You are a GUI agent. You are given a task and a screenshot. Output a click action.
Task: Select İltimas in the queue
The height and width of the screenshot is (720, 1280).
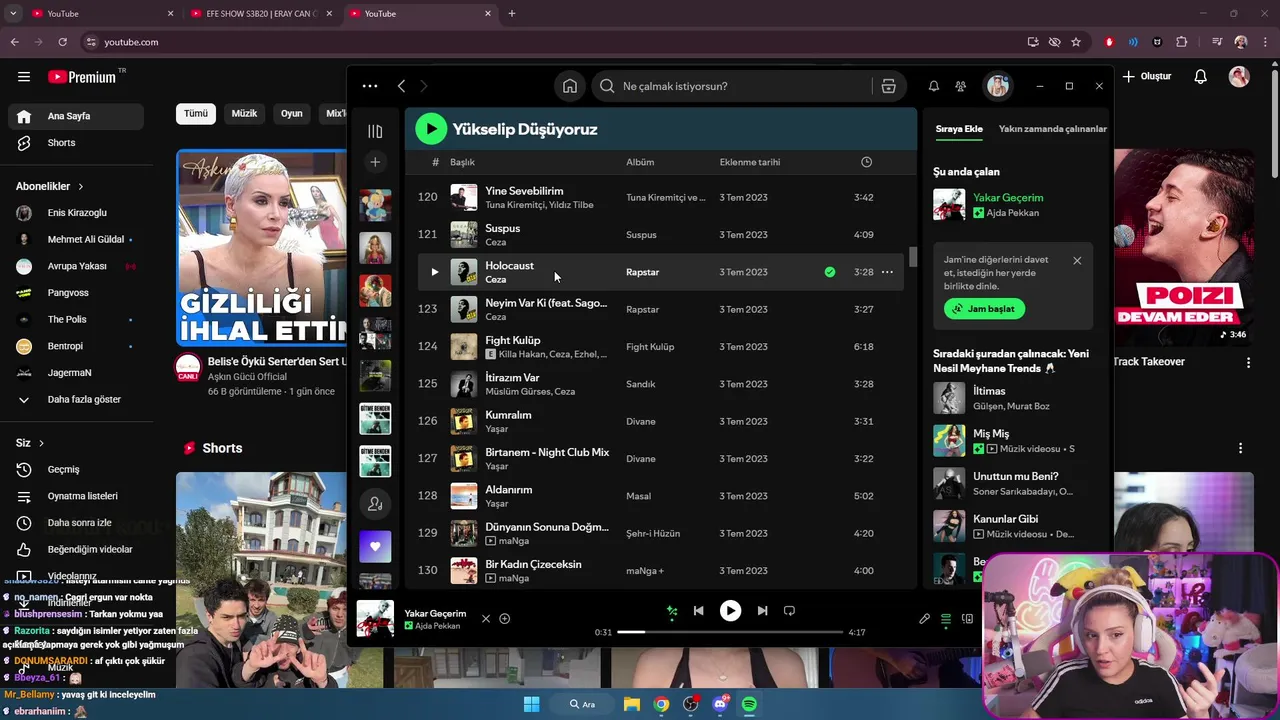coord(1011,398)
